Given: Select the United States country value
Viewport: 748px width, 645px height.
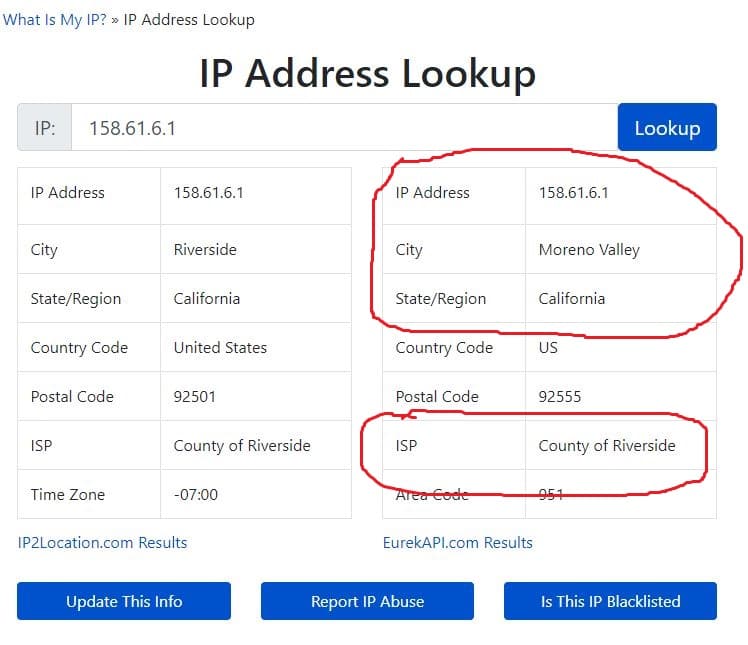Looking at the screenshot, I should coord(220,348).
